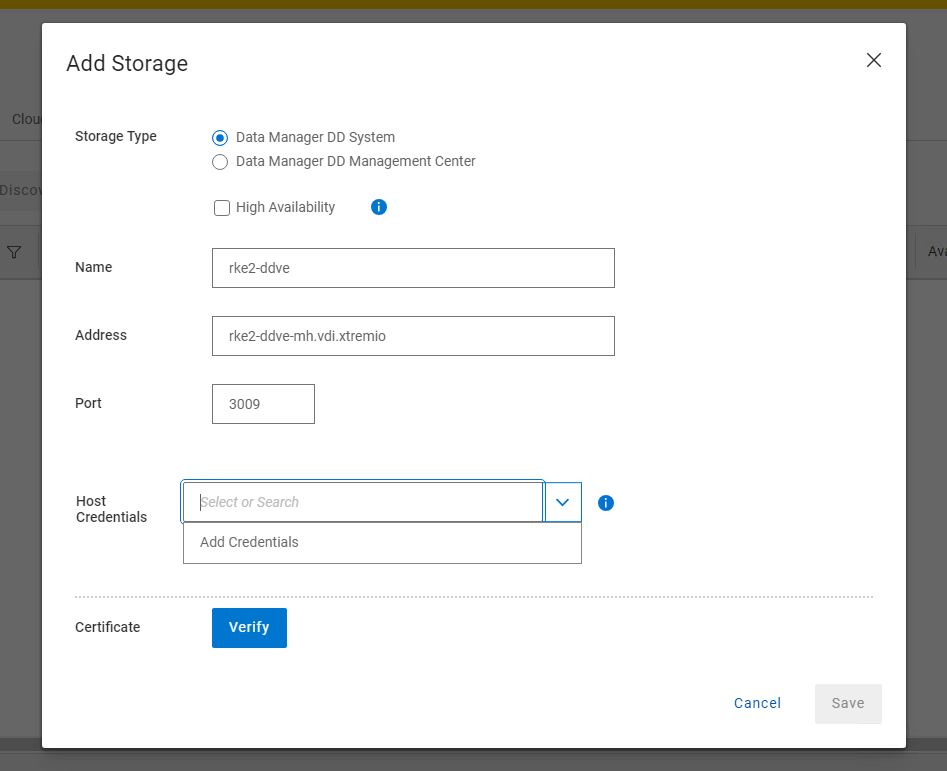Close the Add Storage dialog

coord(873,60)
